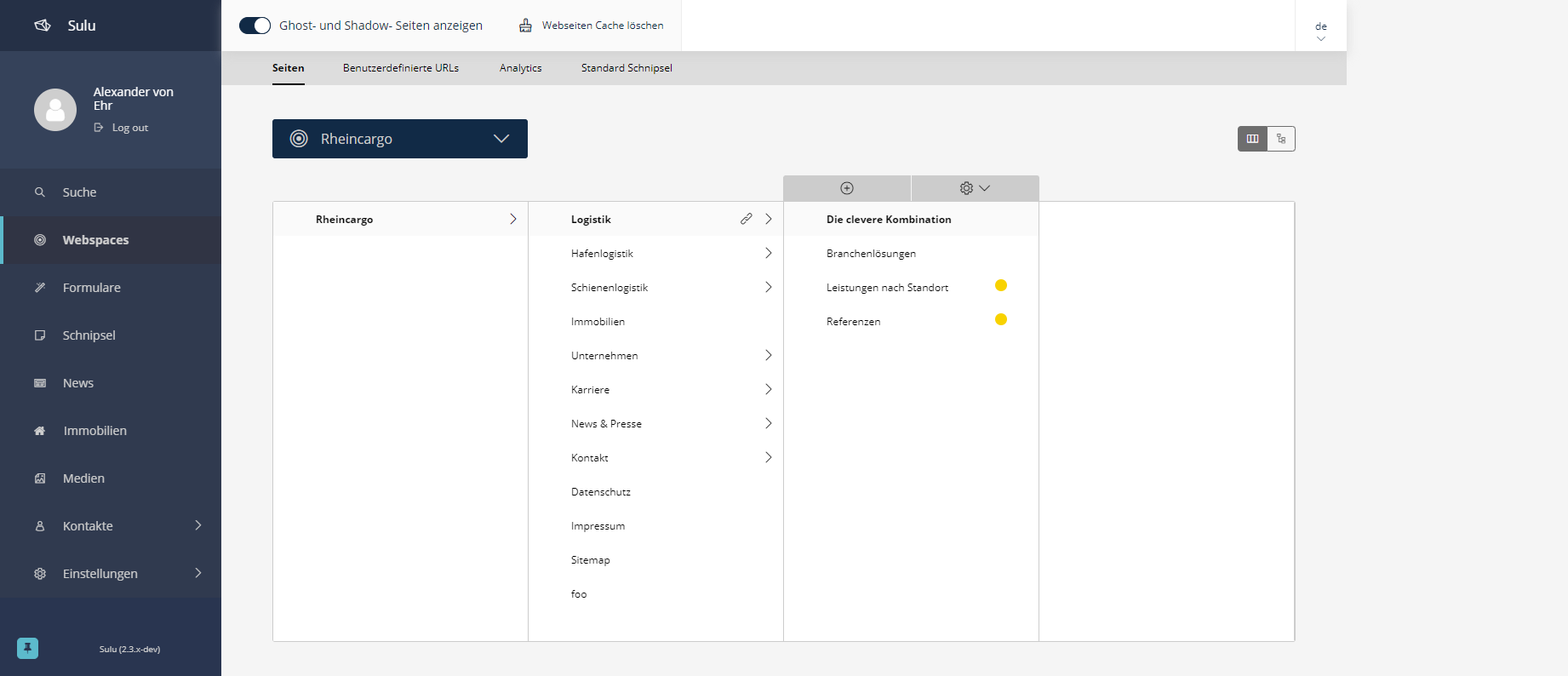This screenshot has height=676, width=1568.
Task: Click the add page plus icon
Action: tap(846, 188)
